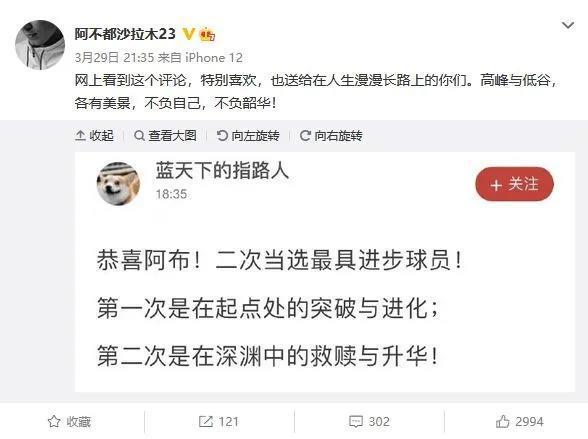Favorite the post with the 收藏 star
588x439 pixels.
[69, 421]
